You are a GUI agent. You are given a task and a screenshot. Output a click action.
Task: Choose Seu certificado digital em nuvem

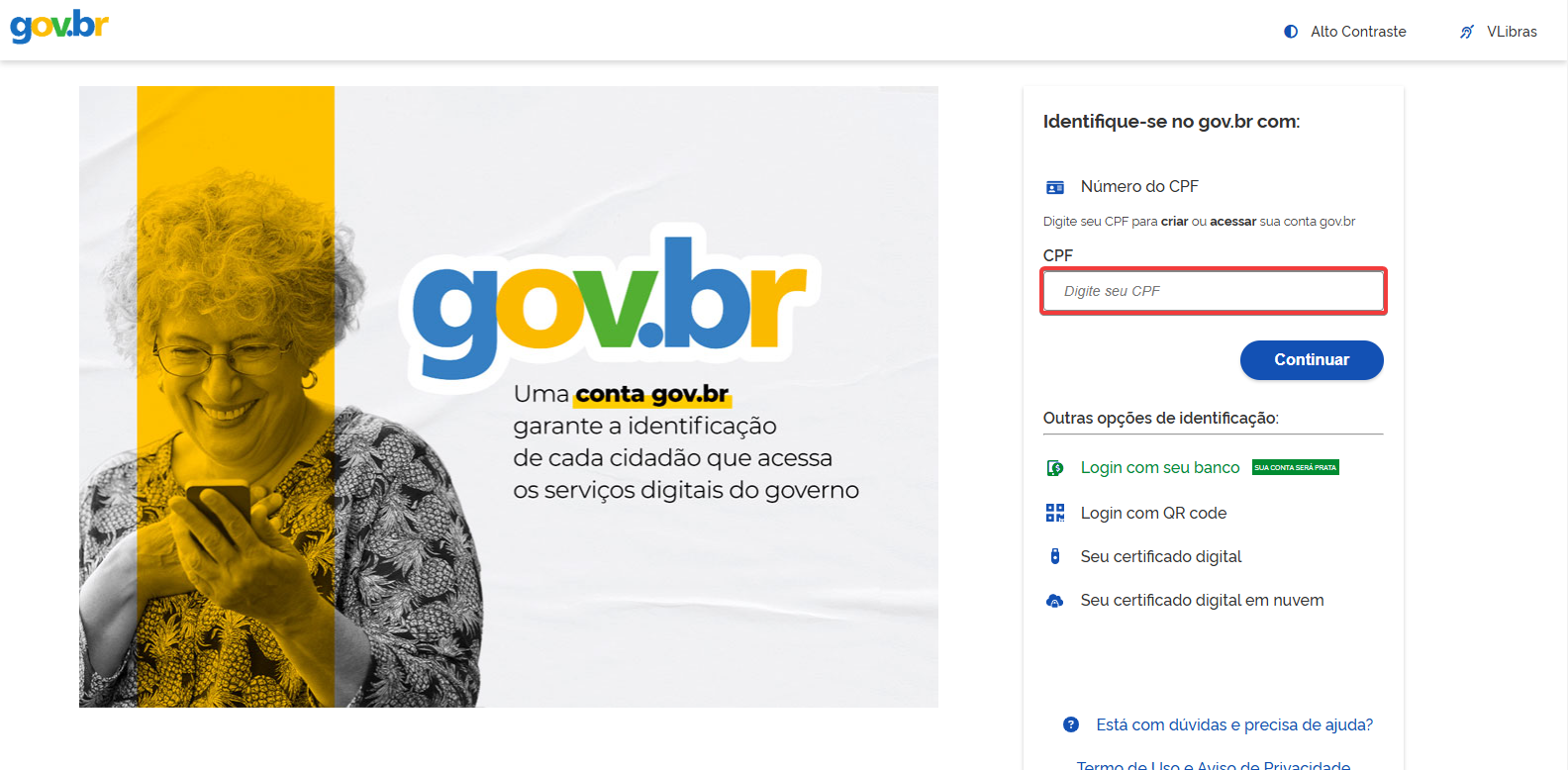click(x=1202, y=600)
